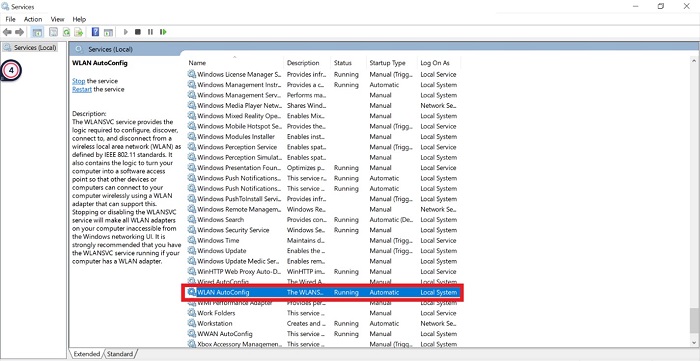Open the File menu

10,19
